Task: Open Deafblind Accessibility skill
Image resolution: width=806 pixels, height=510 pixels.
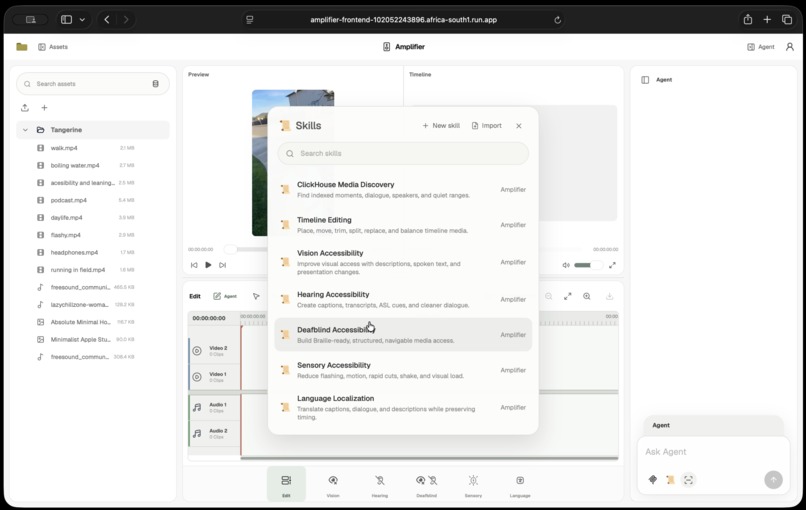Action: [403, 335]
